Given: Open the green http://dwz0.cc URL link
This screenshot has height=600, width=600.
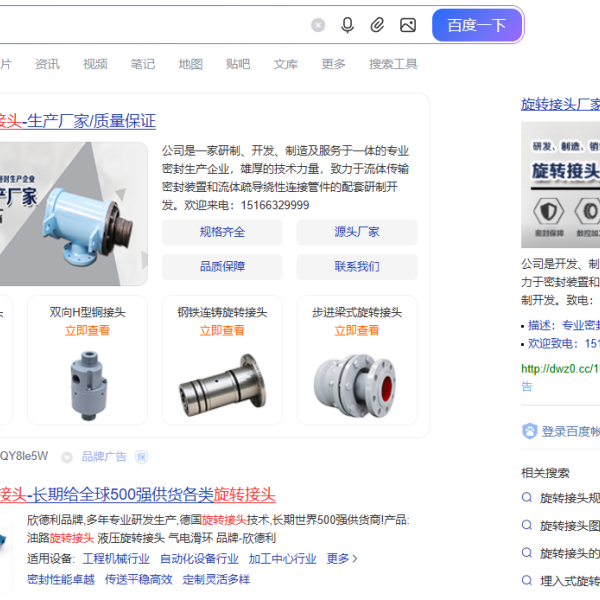Looking at the screenshot, I should pyautogui.click(x=561, y=369).
